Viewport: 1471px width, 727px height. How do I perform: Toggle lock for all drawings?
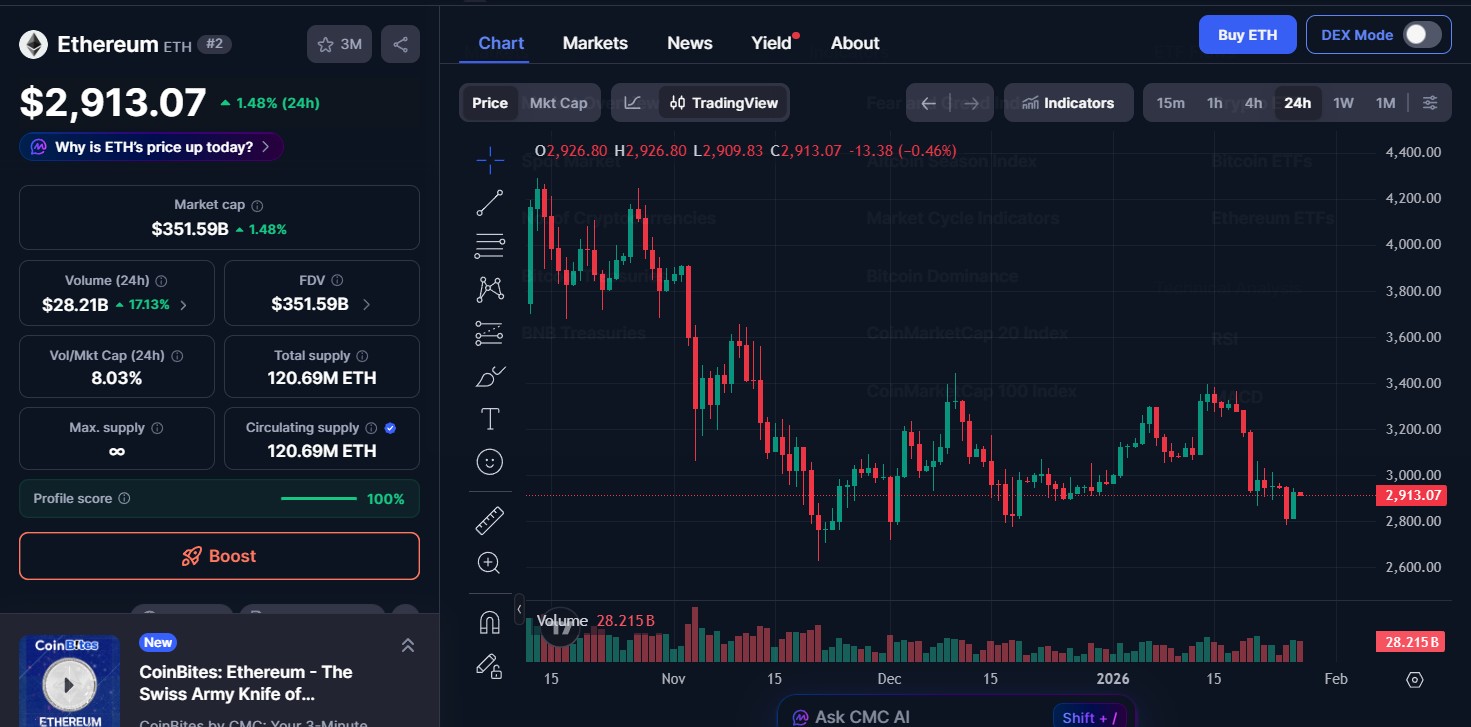(x=489, y=667)
